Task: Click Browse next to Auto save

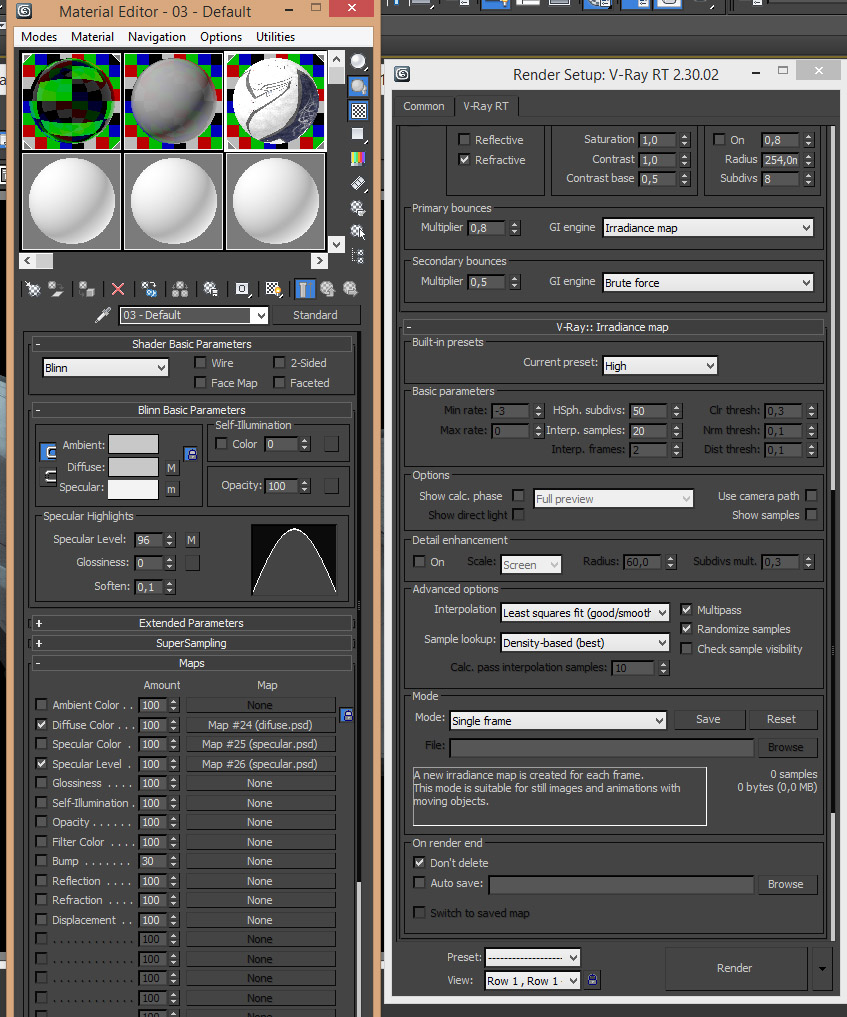Action: click(785, 884)
